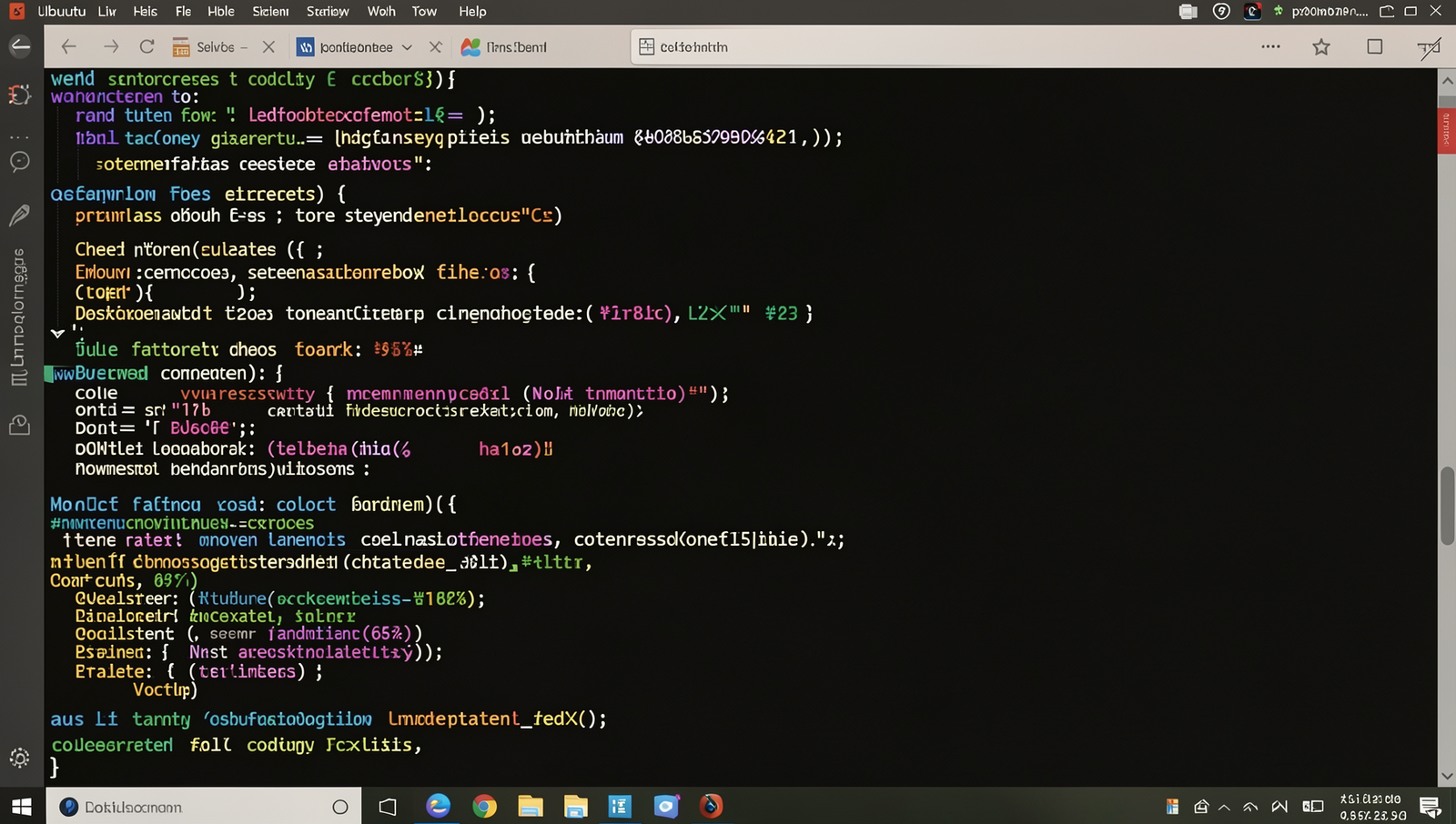The width and height of the screenshot is (1456, 824).
Task: Open the settings gear in the left sidebar
Action: point(19,758)
